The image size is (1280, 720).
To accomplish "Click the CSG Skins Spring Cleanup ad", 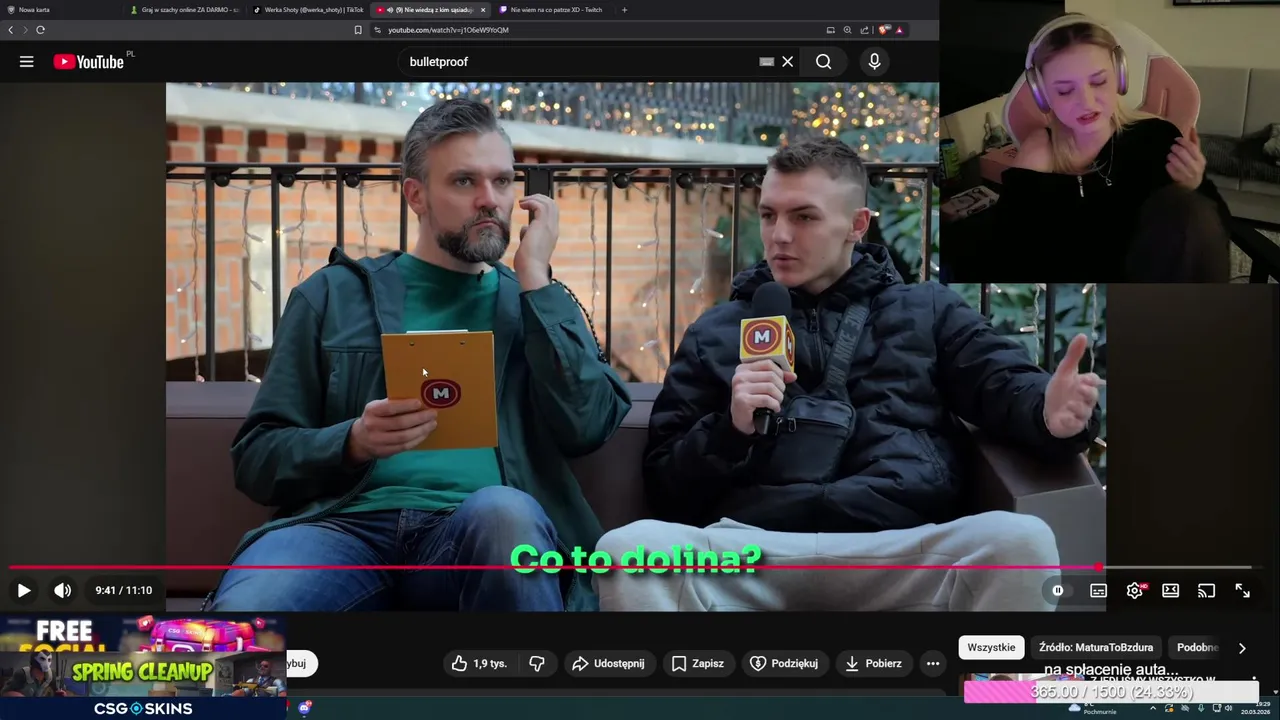I will click(x=143, y=668).
